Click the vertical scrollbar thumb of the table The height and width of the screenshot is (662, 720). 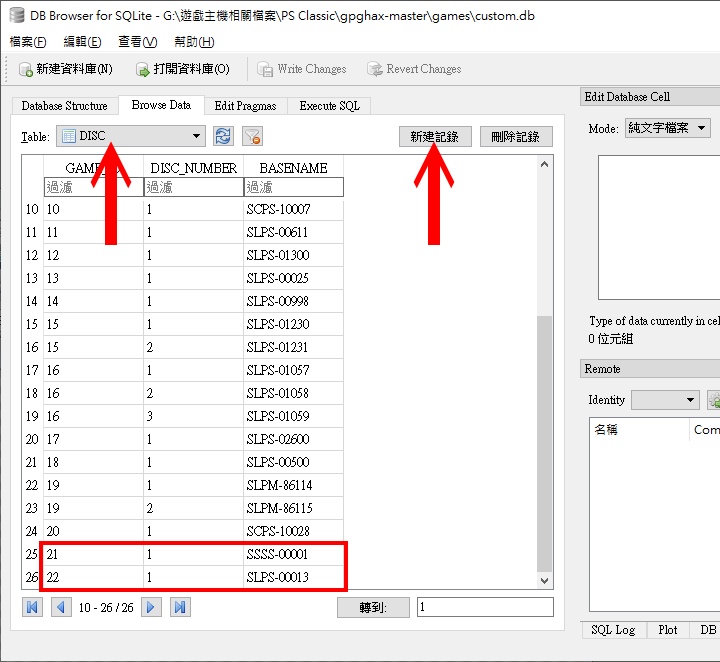pyautogui.click(x=545, y=444)
